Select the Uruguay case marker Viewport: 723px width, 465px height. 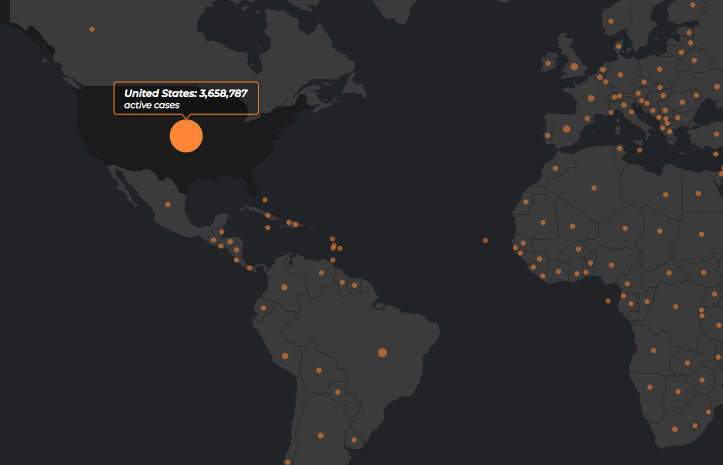(354, 440)
